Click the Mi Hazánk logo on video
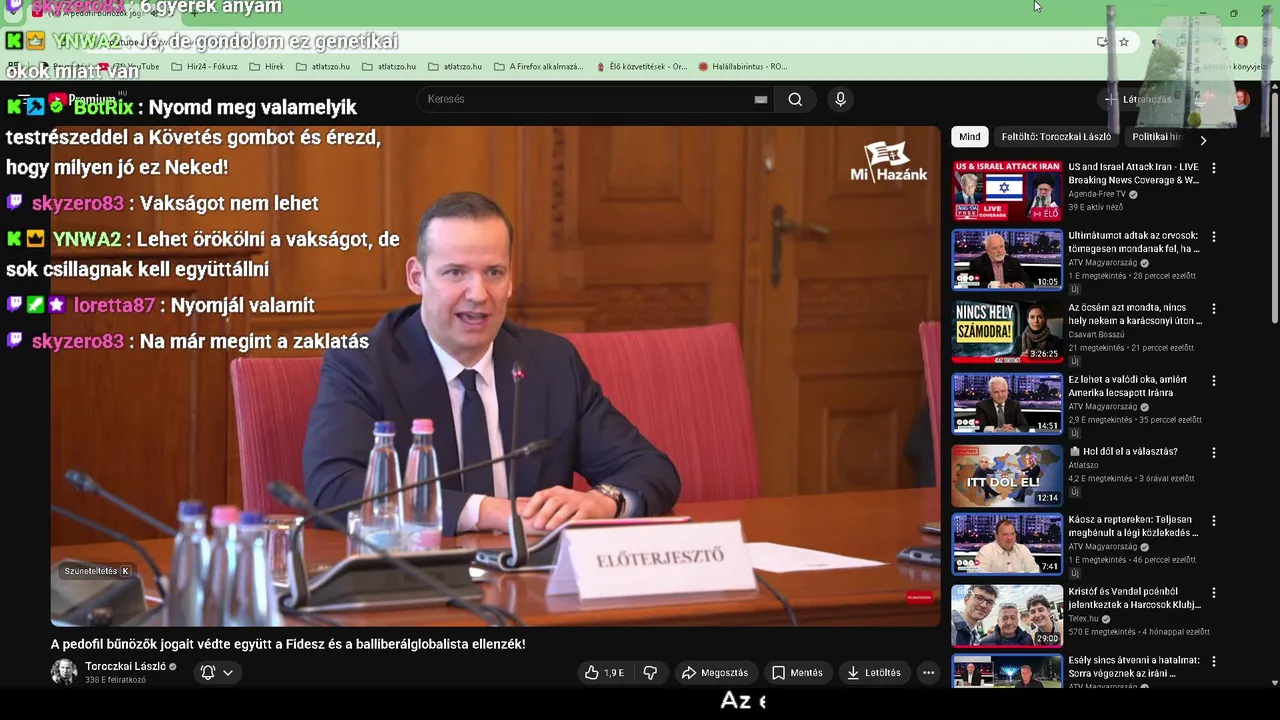 pyautogui.click(x=888, y=162)
